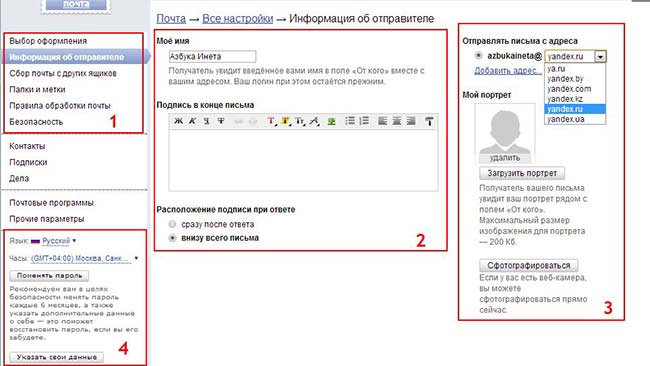Click the 'Почта' breadcrumb link

click(171, 19)
